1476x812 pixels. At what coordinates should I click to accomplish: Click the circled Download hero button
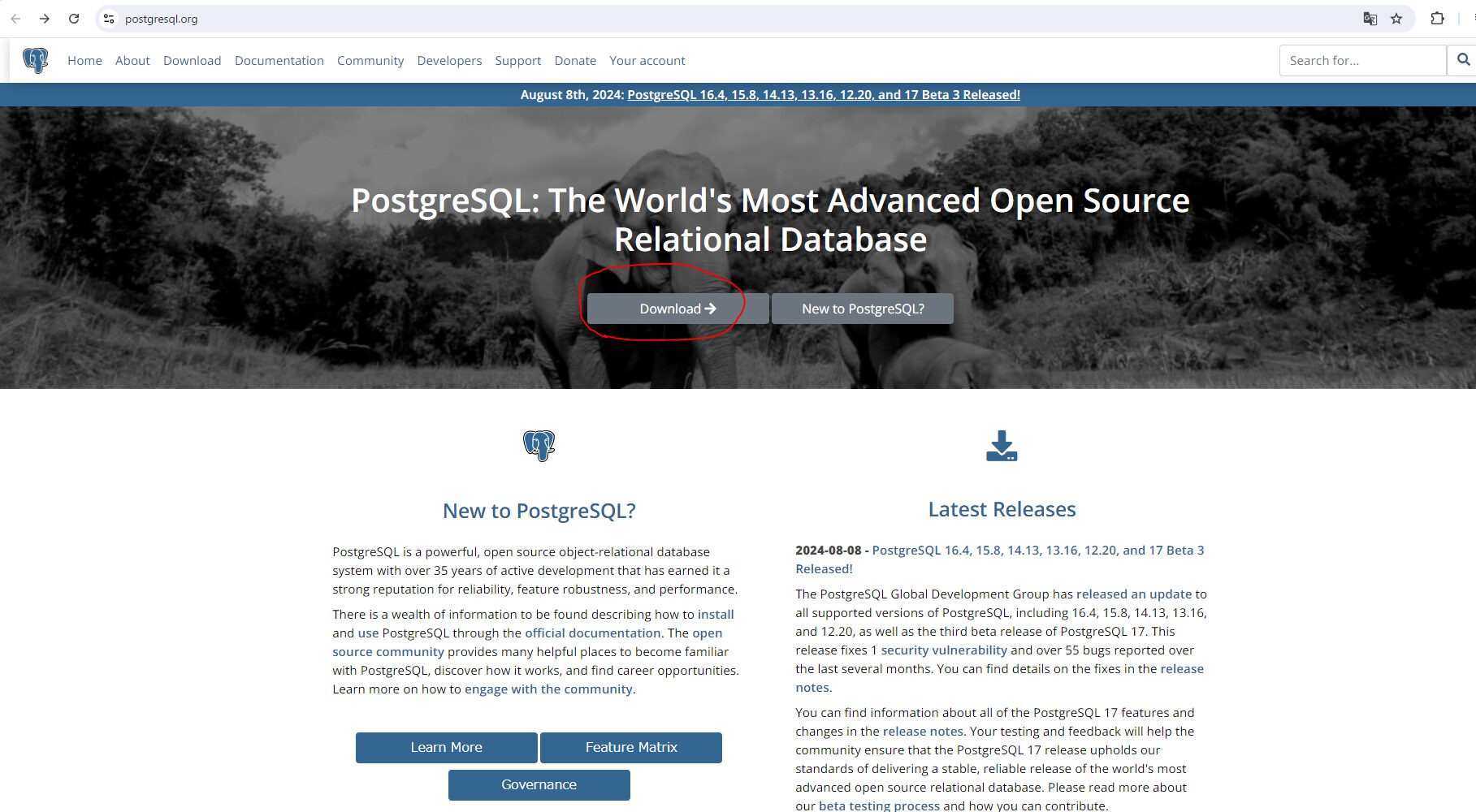click(x=677, y=309)
